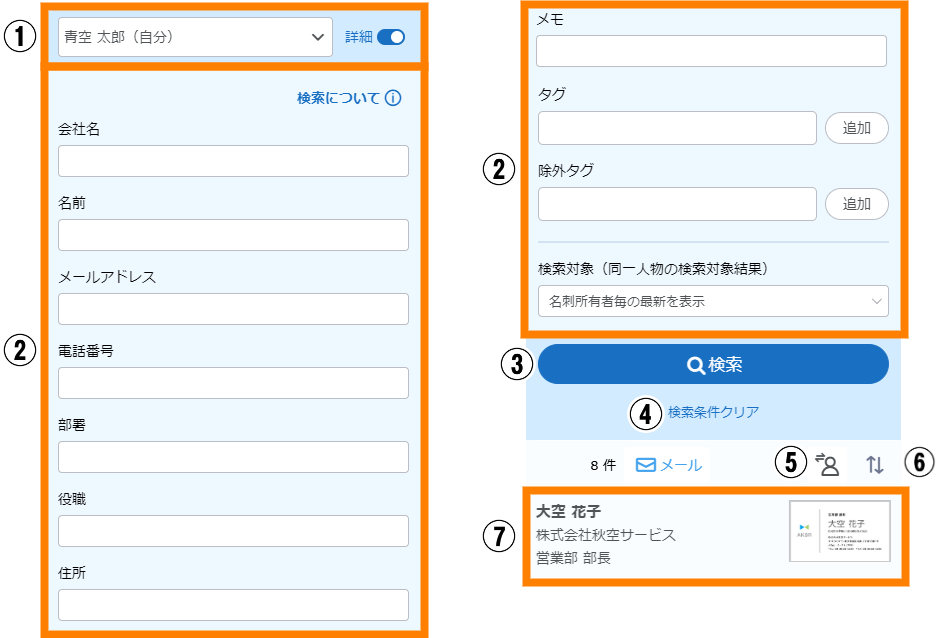Click the 検索条件クリア link
938x638 pixels.
(x=713, y=411)
